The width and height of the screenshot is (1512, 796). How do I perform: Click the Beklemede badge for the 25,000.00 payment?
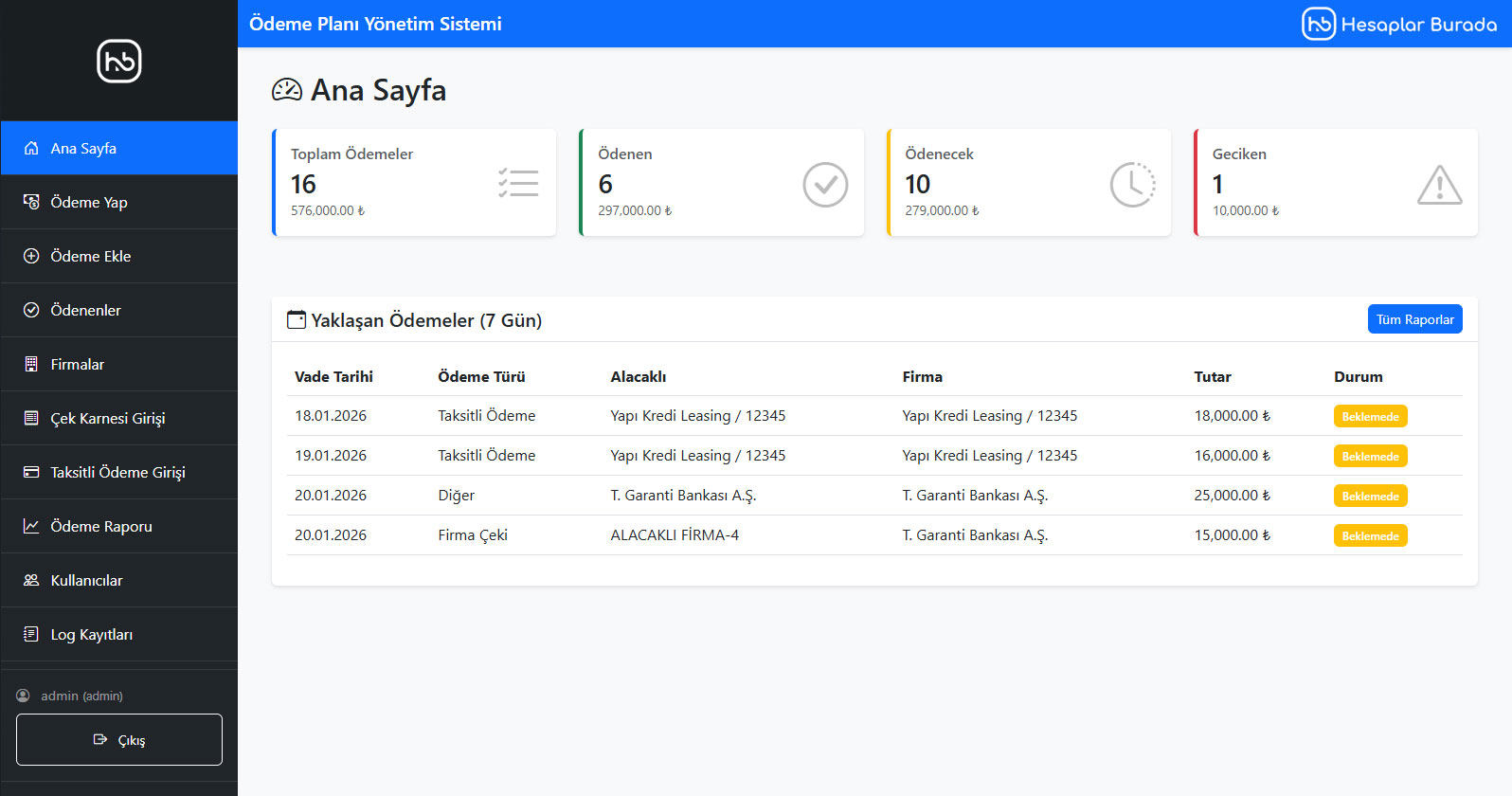pyautogui.click(x=1370, y=496)
